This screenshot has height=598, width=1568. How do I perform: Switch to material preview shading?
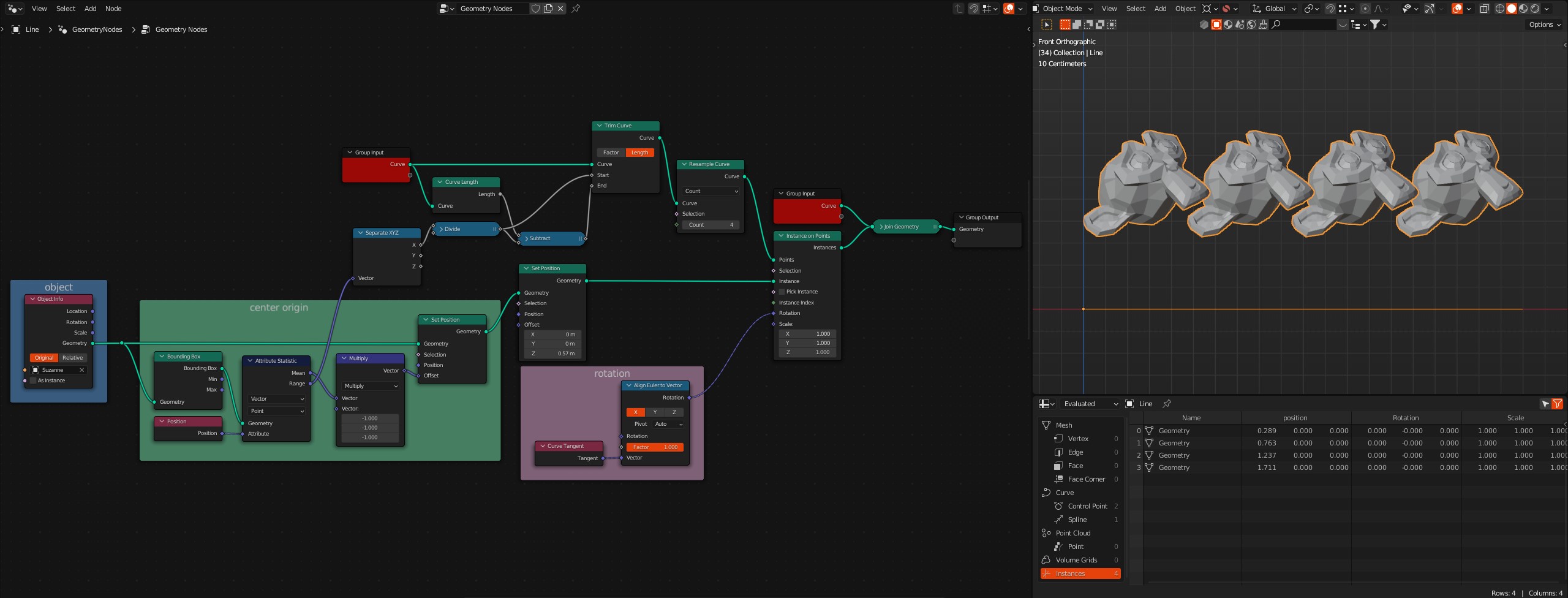coord(1523,9)
